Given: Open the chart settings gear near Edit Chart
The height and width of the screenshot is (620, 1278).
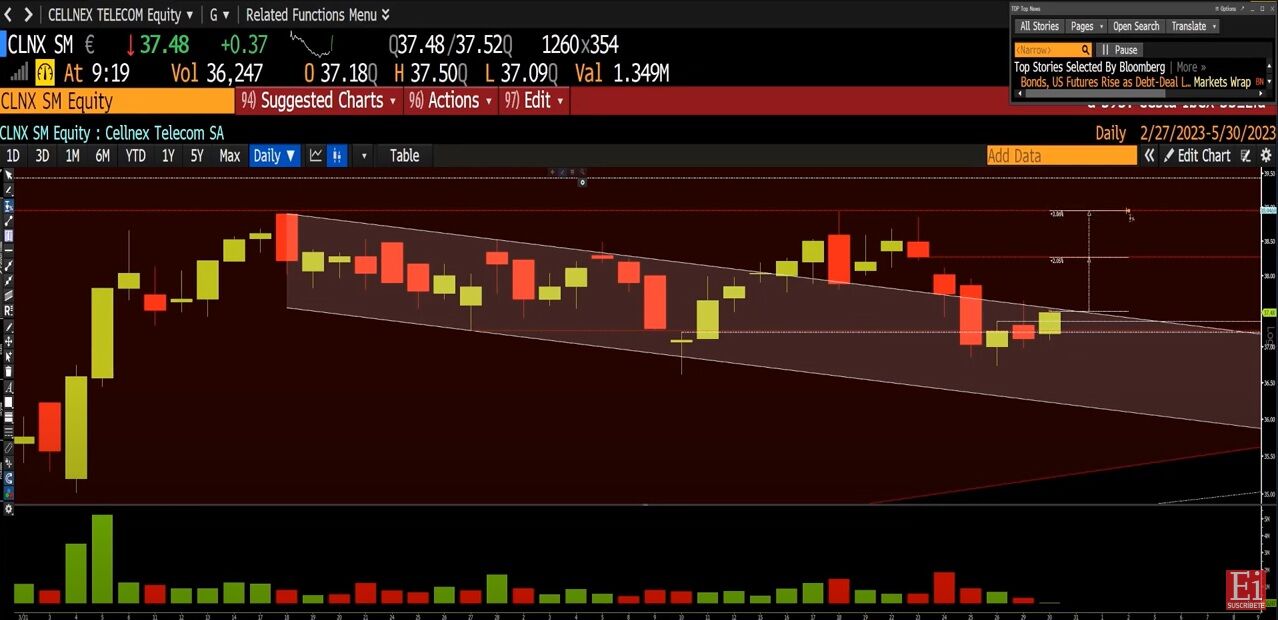Looking at the screenshot, I should pyautogui.click(x=1266, y=155).
